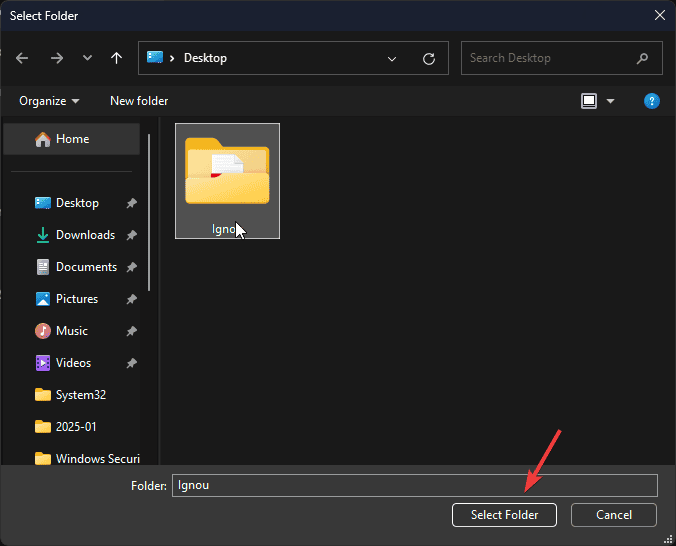Confirm with Select Folder button

click(x=504, y=515)
